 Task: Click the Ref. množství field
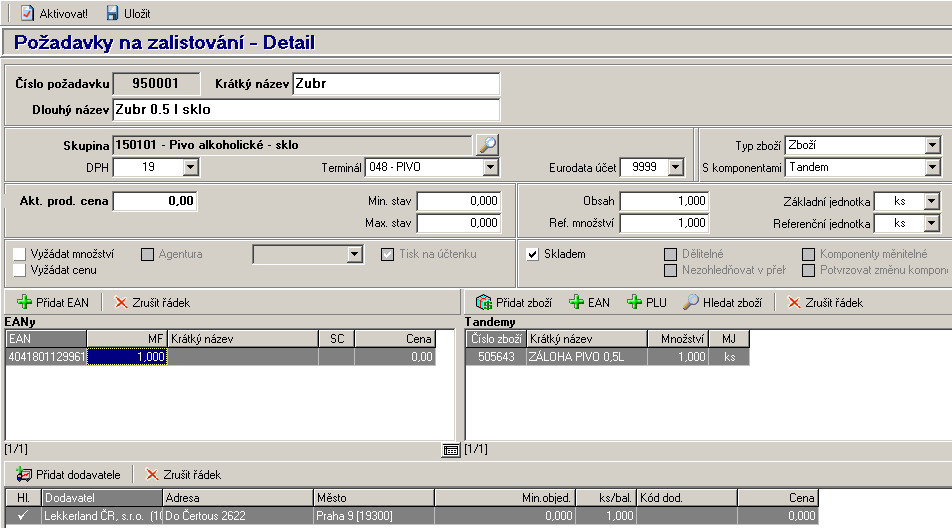664,223
